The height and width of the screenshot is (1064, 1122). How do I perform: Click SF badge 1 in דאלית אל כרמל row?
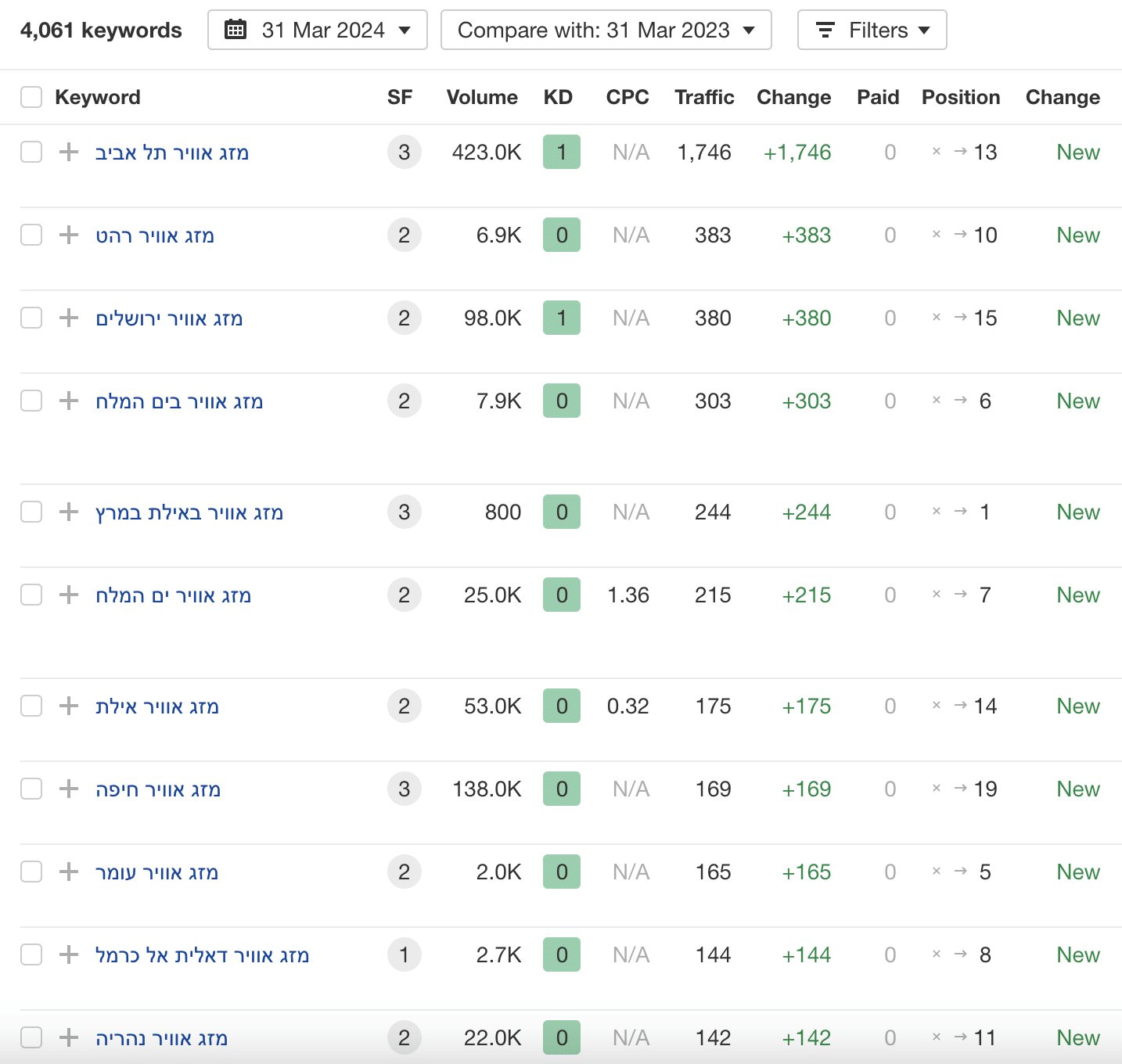pyautogui.click(x=404, y=954)
